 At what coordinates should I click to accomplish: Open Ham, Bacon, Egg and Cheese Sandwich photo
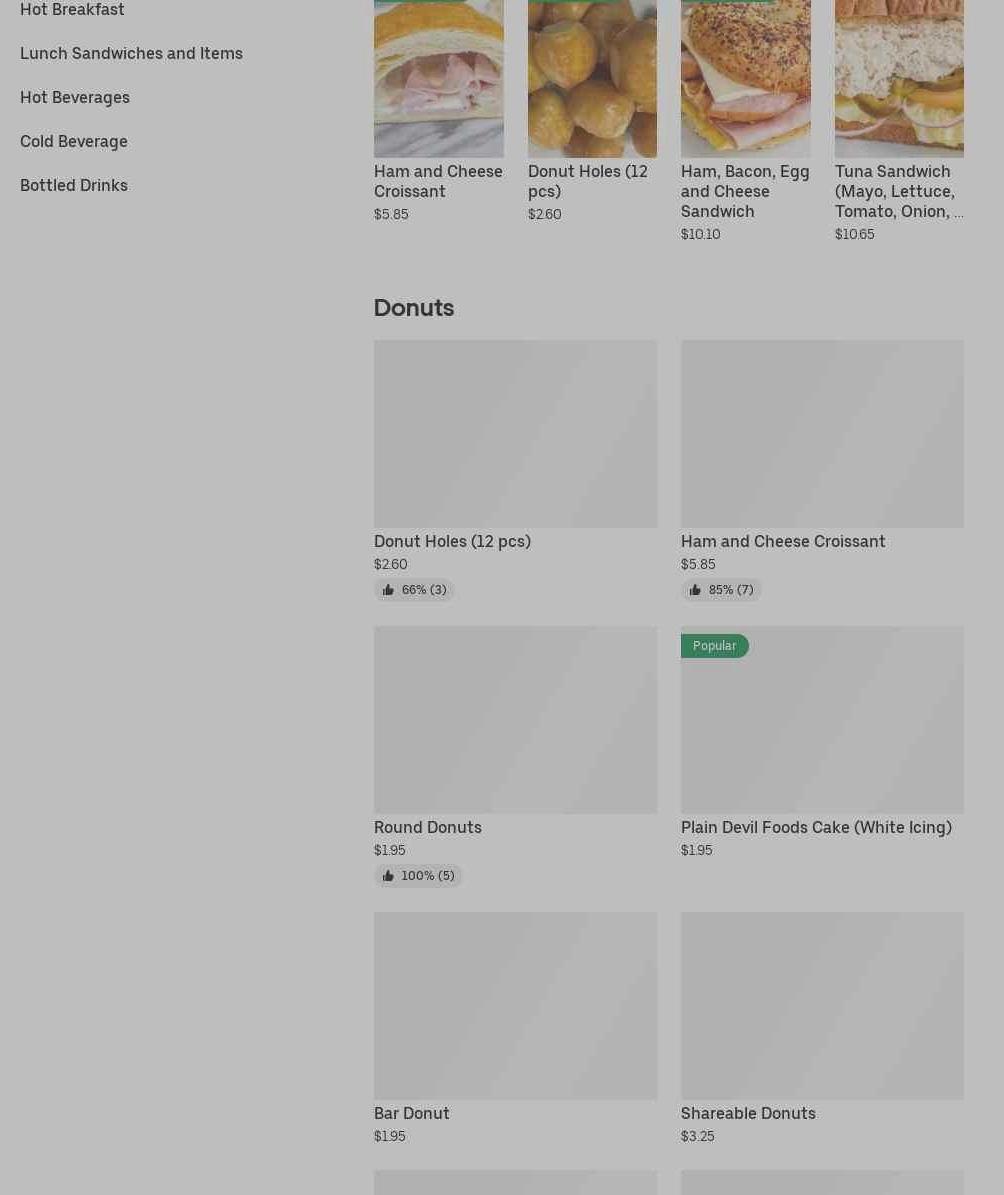(746, 78)
